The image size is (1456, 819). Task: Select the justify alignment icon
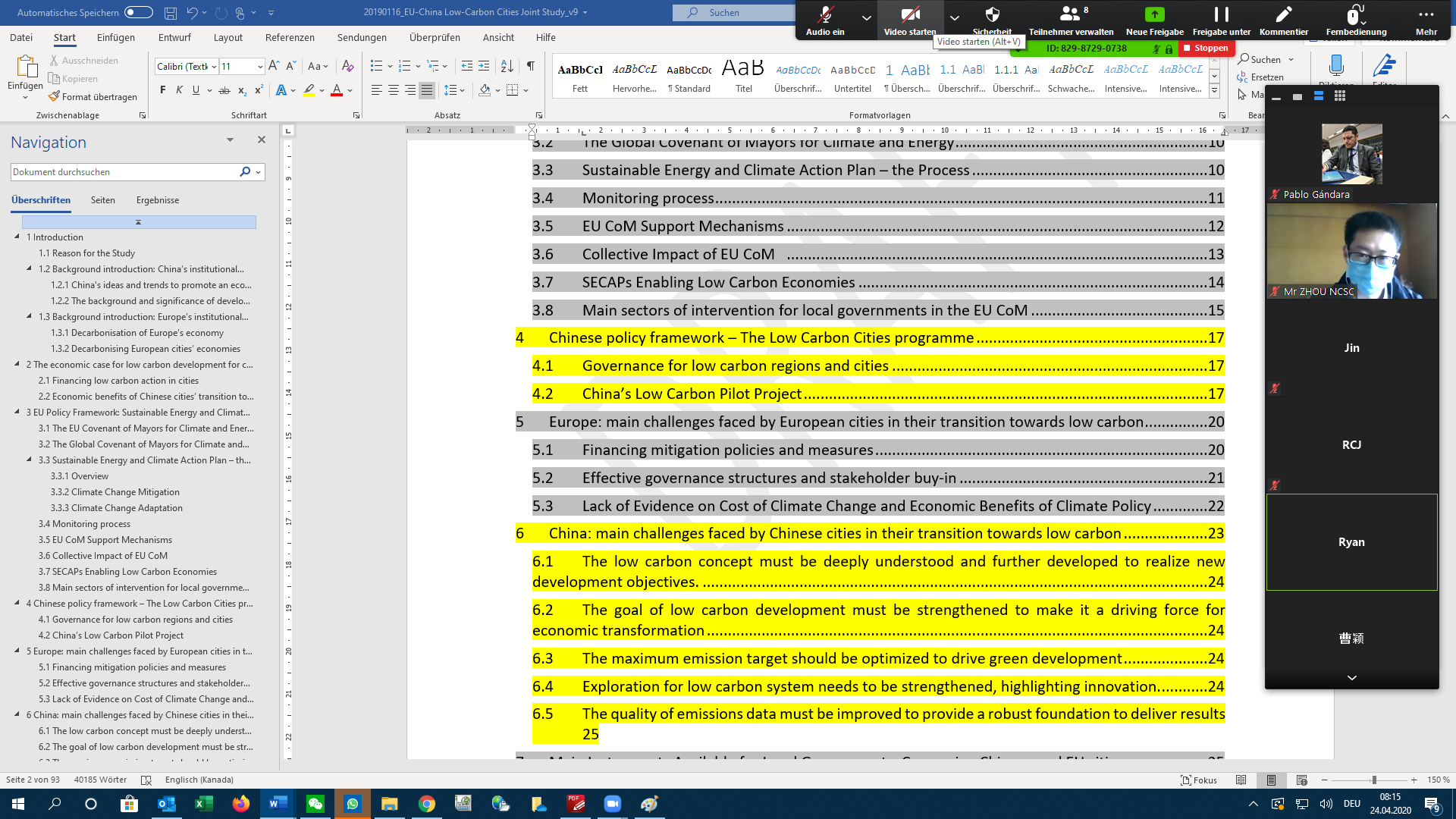point(427,90)
